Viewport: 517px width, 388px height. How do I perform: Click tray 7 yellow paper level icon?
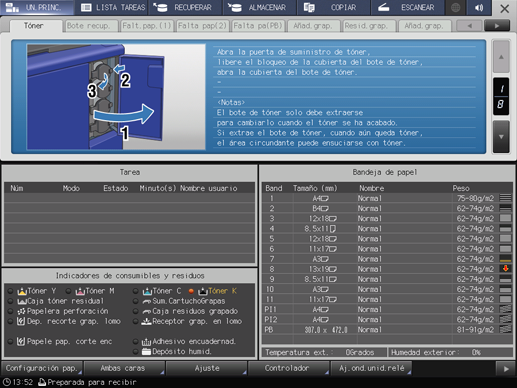click(505, 259)
